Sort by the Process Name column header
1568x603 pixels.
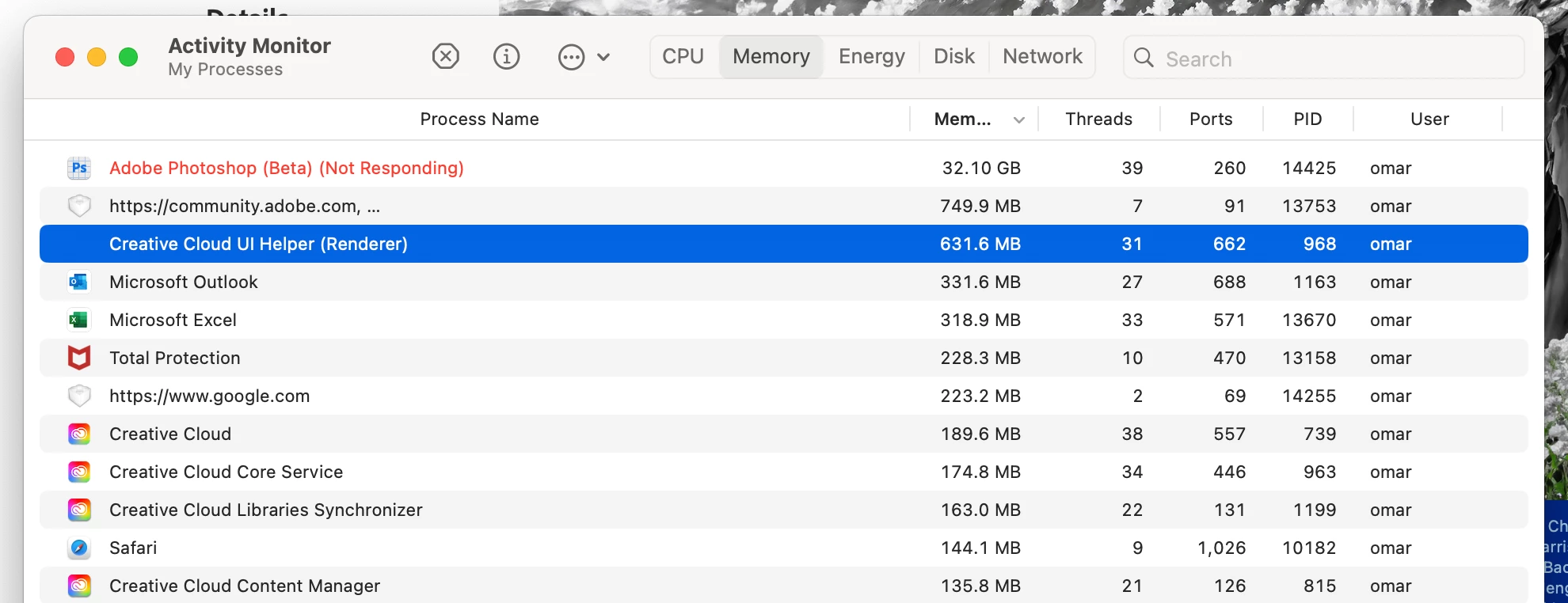pos(479,119)
